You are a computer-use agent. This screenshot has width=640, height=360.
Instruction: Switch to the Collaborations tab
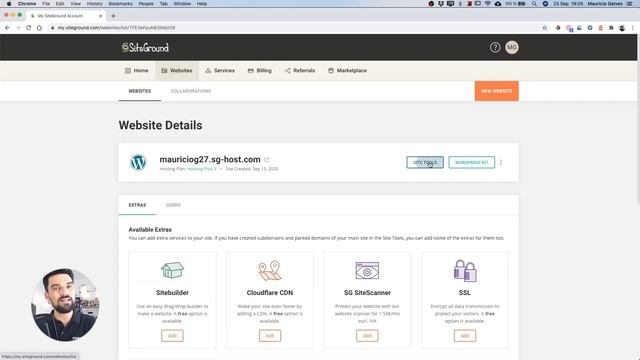pos(191,91)
